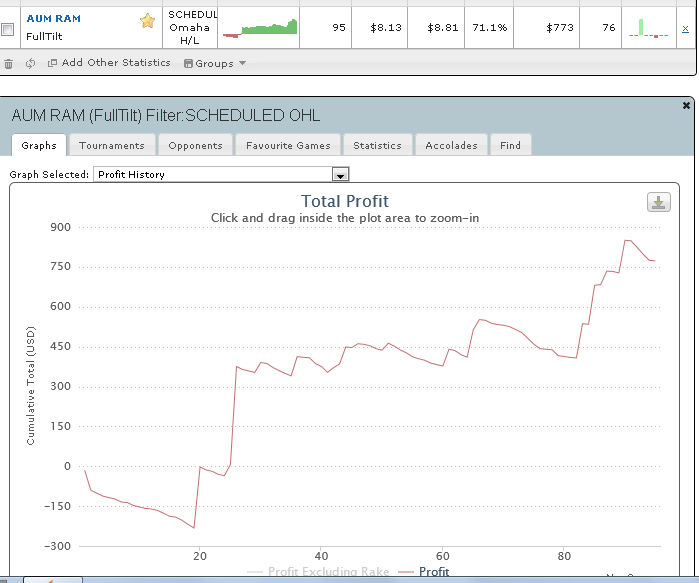Click the small green and red bar chart
The width and height of the screenshot is (699, 583).
click(x=649, y=28)
